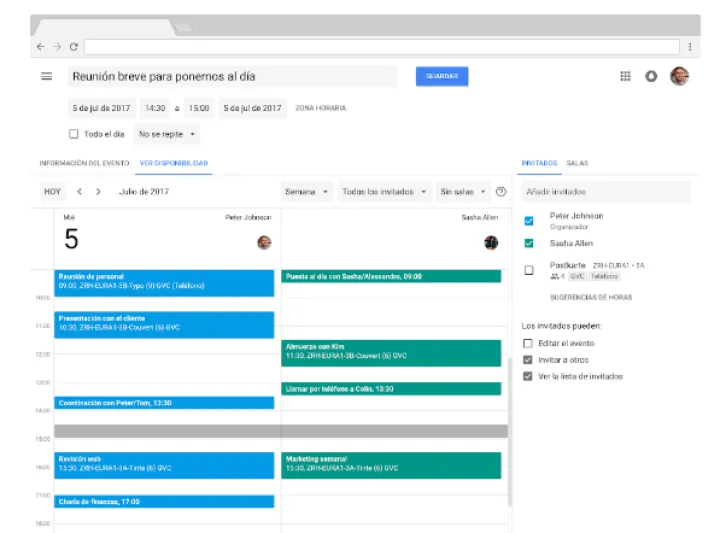Click the help question mark icon

click(501, 191)
